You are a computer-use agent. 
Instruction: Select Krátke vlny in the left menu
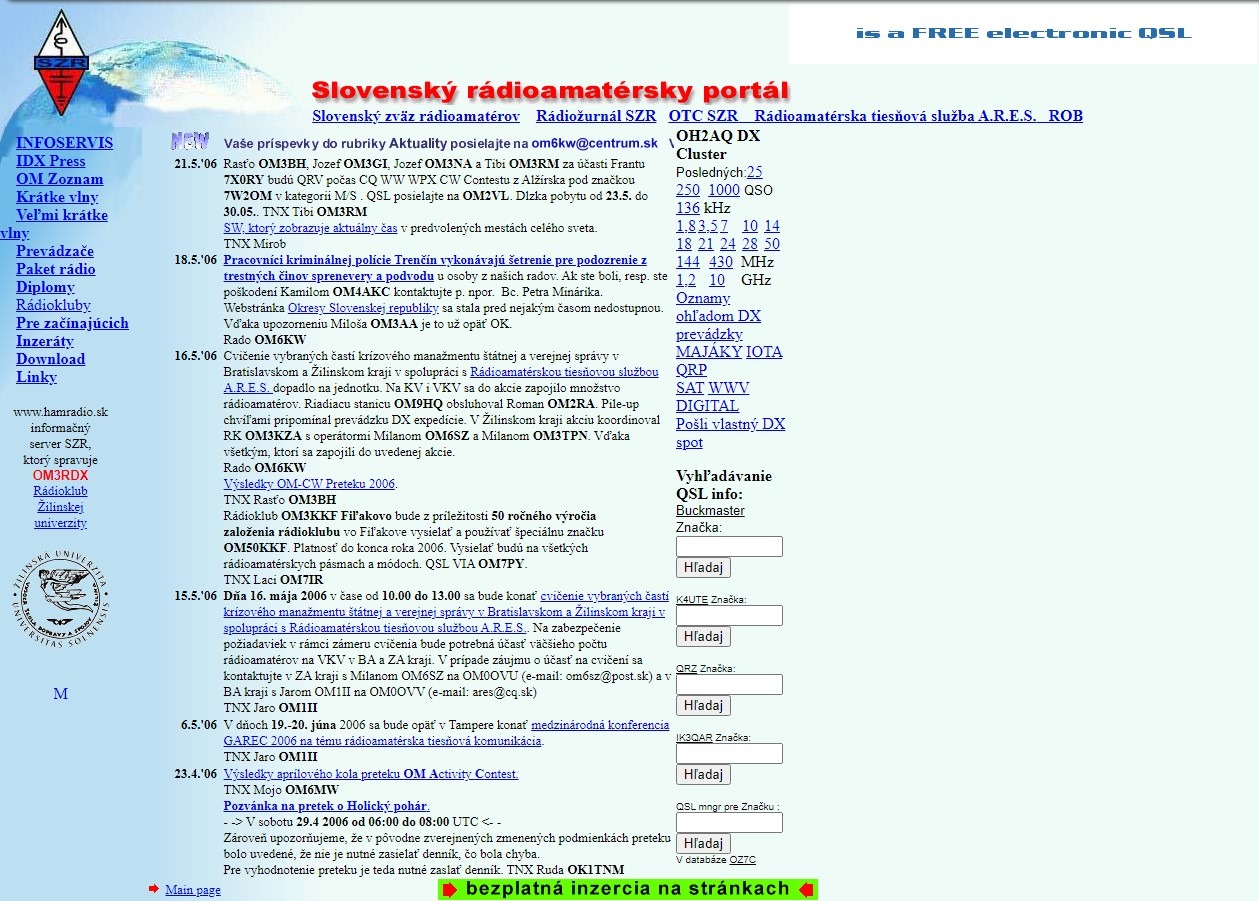coord(57,197)
